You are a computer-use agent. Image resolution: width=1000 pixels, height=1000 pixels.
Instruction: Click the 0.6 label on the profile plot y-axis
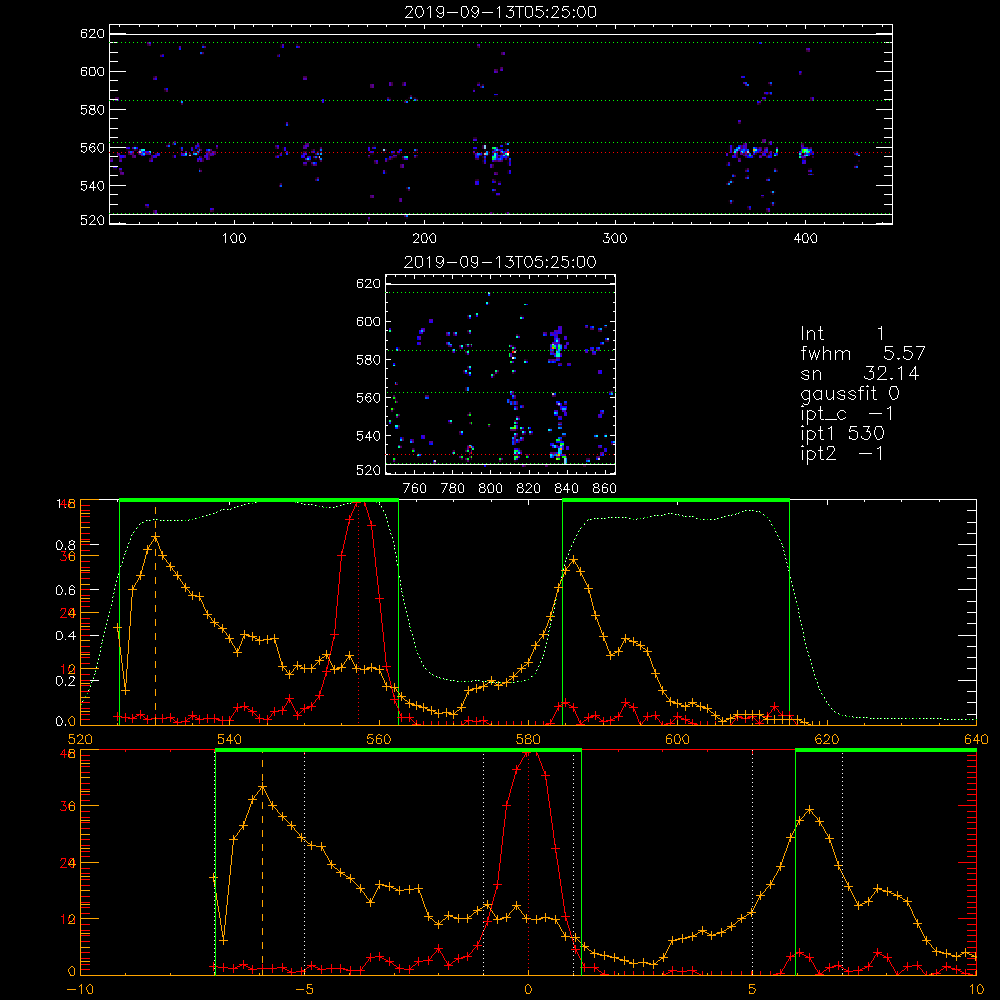(66, 591)
